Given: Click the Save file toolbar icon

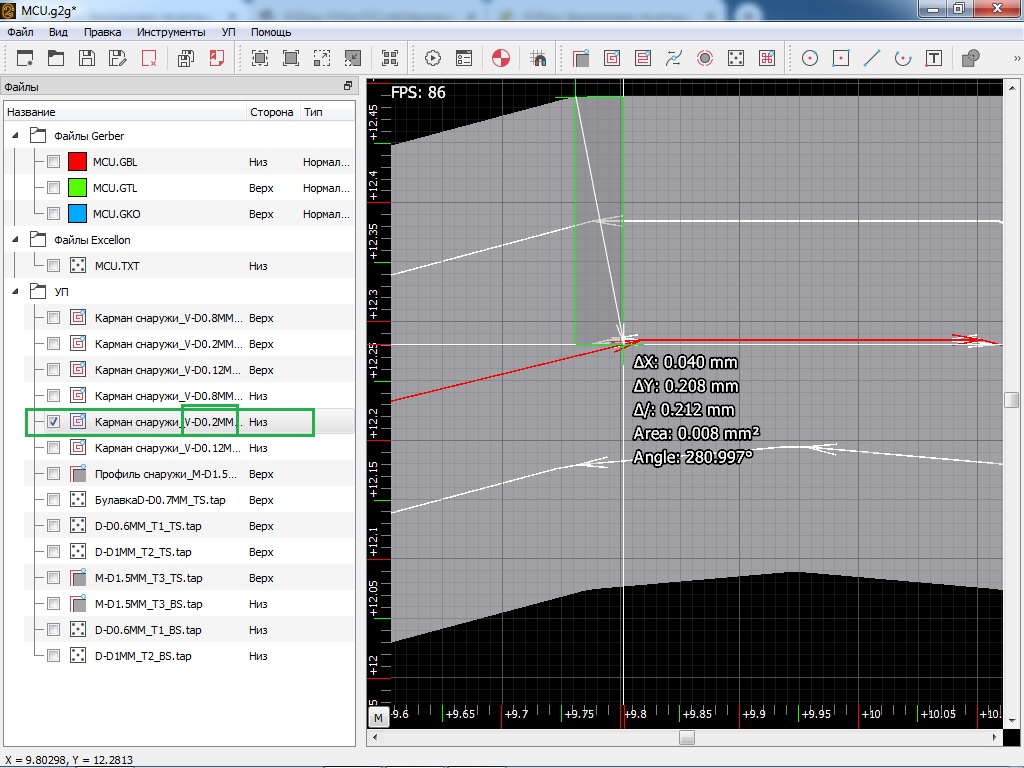Looking at the screenshot, I should coord(87,58).
